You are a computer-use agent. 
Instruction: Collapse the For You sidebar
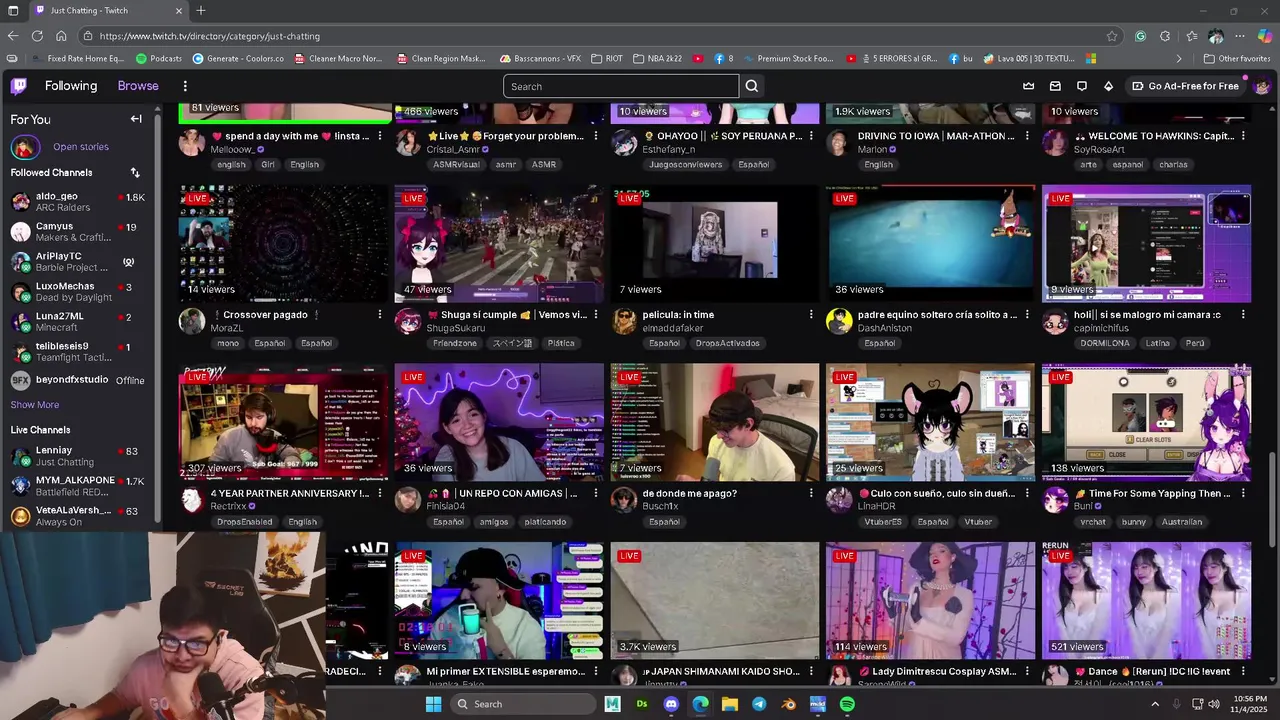[x=136, y=119]
